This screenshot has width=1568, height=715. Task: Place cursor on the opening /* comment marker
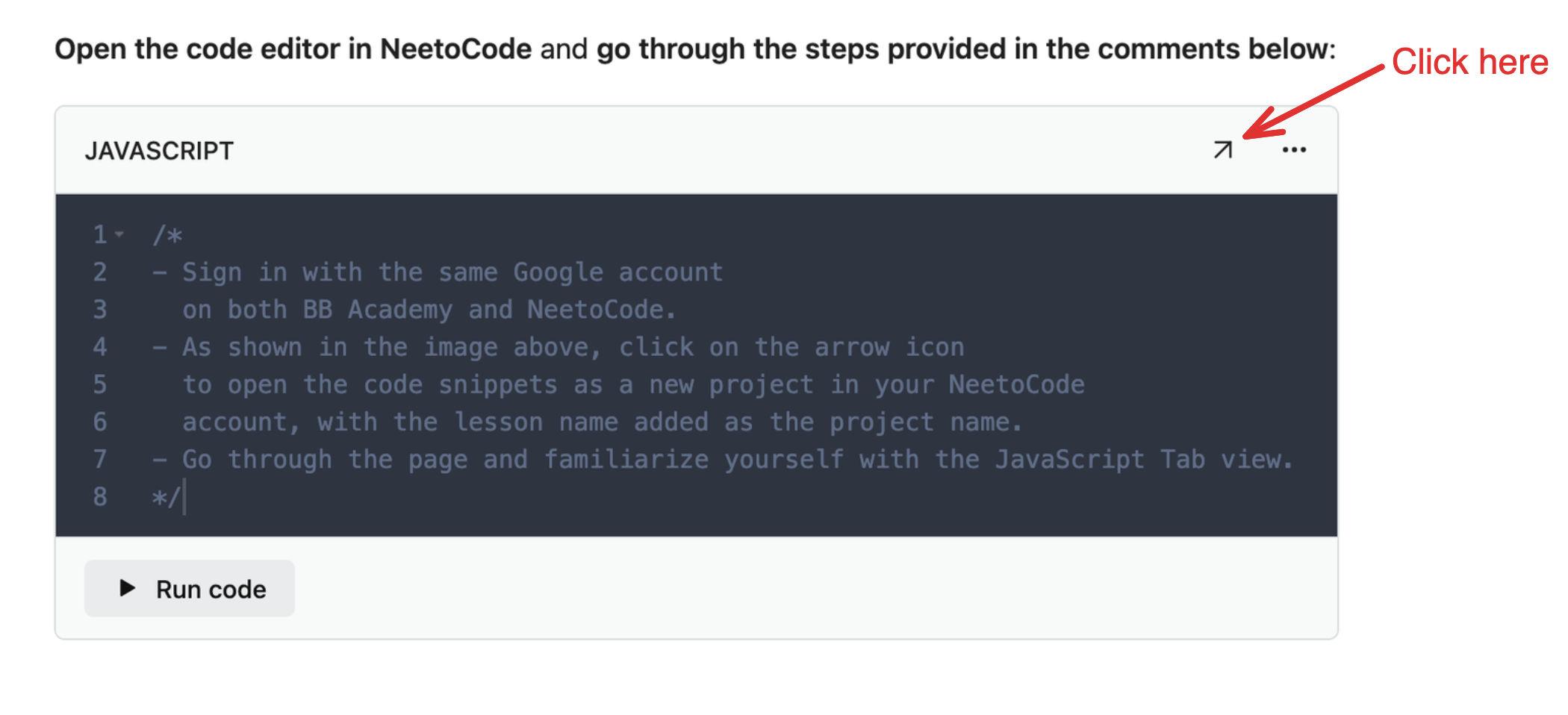click(x=167, y=235)
